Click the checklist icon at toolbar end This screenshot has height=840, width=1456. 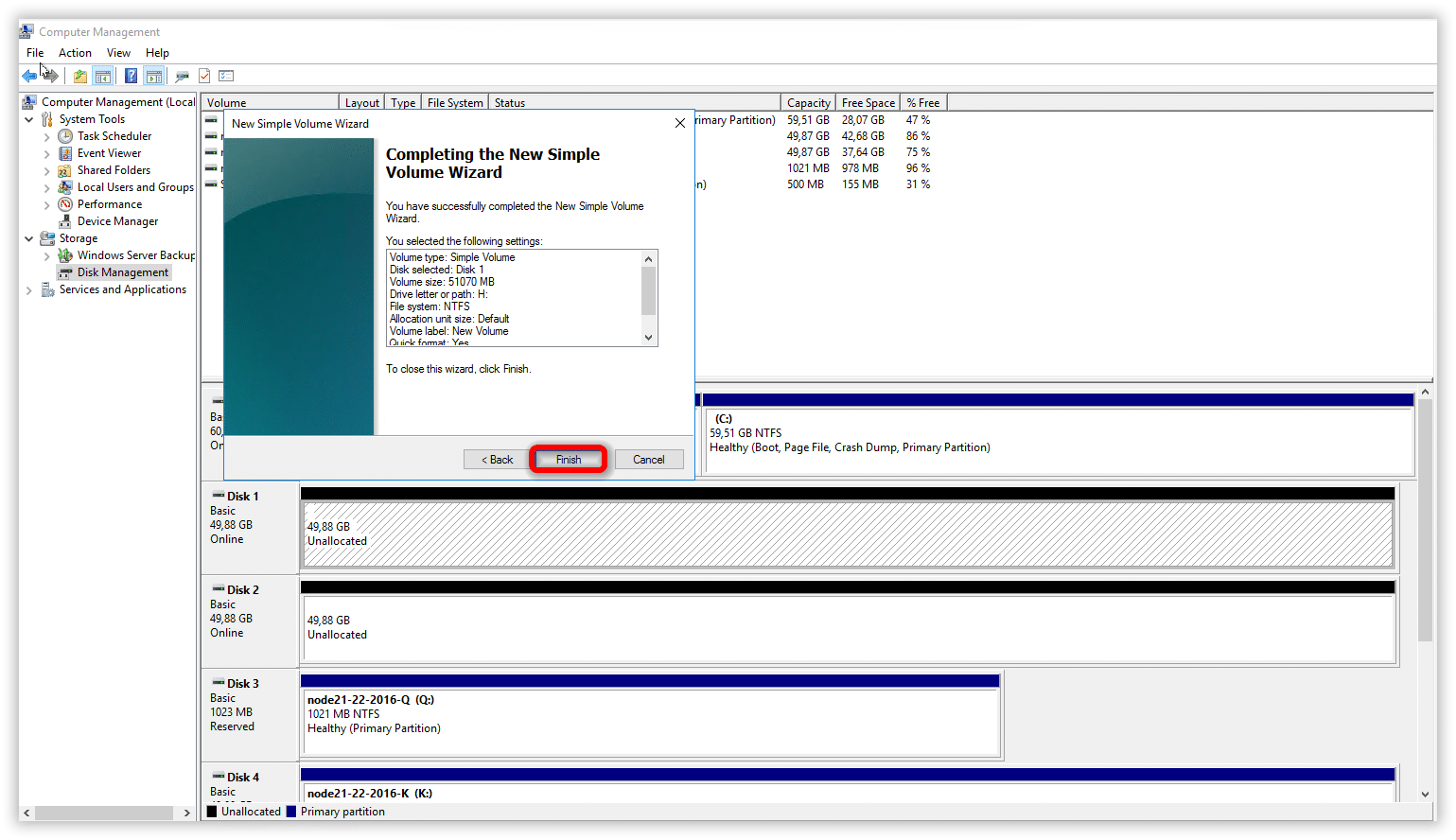click(x=226, y=77)
